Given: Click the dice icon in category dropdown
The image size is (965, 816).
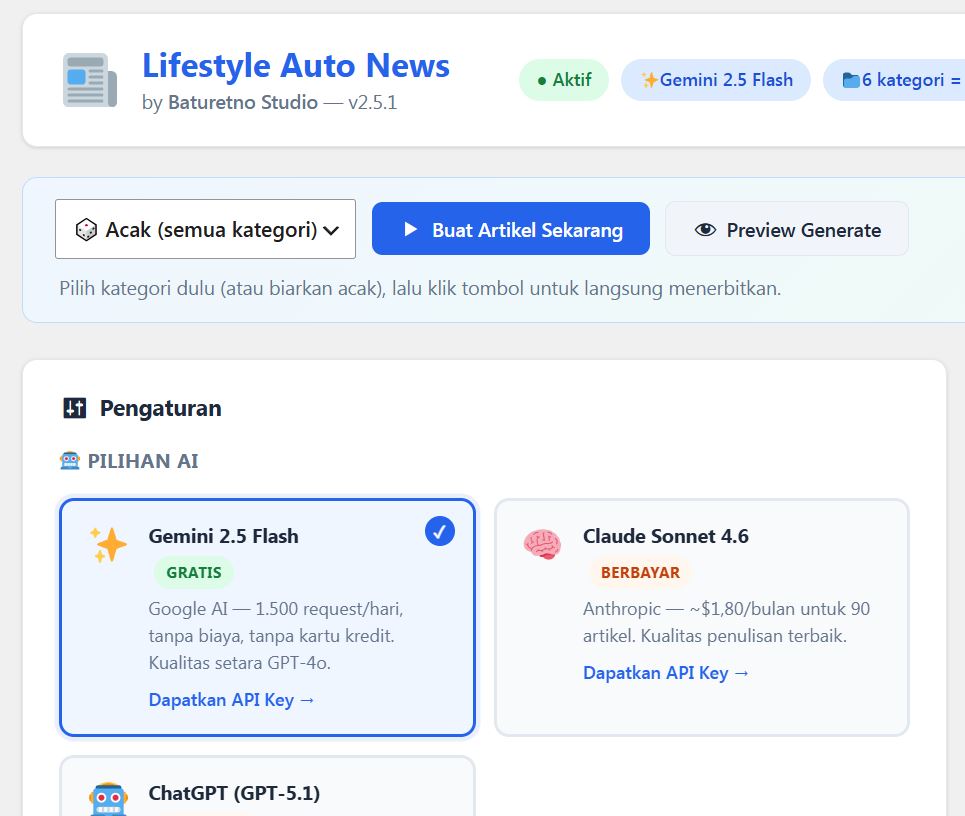Looking at the screenshot, I should coord(86,230).
